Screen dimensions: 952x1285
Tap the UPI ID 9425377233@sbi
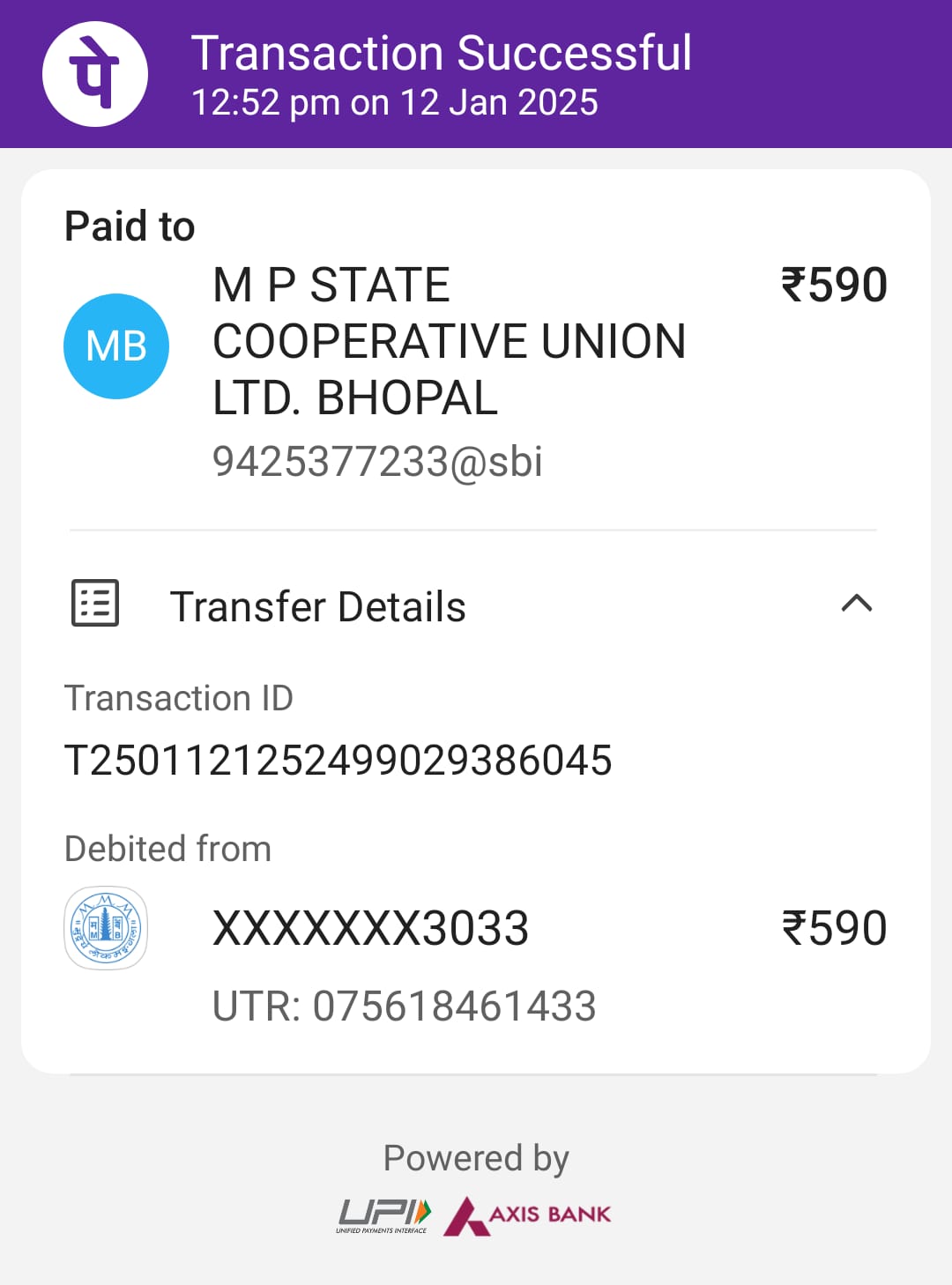pyautogui.click(x=377, y=462)
